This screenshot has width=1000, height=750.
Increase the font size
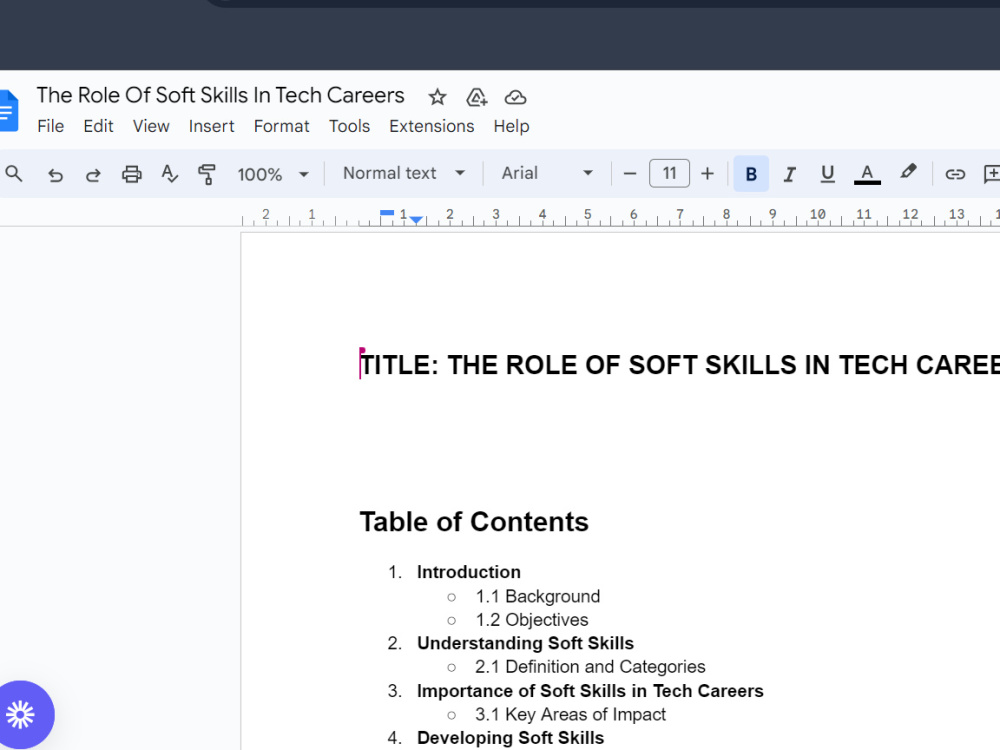pyautogui.click(x=707, y=173)
